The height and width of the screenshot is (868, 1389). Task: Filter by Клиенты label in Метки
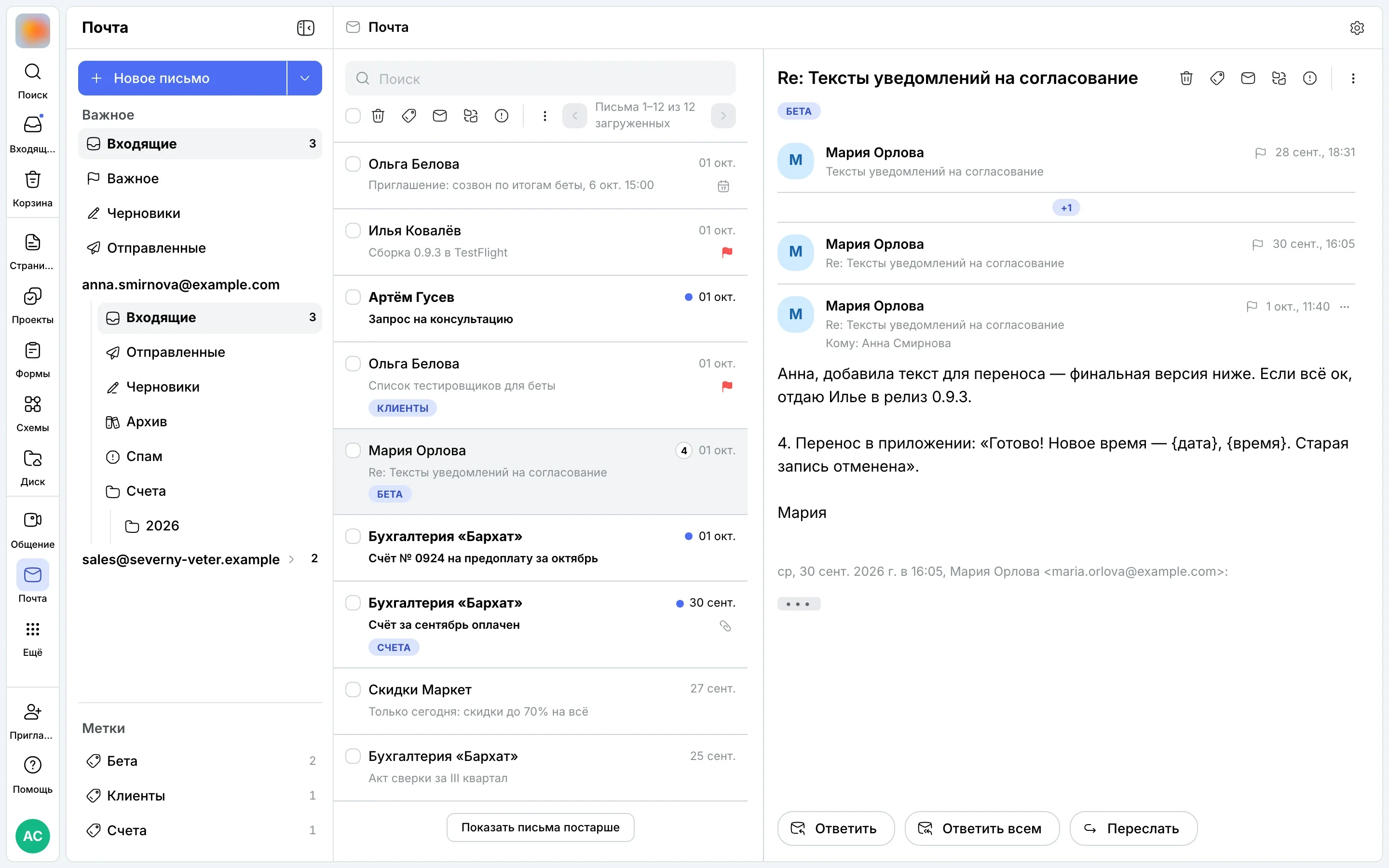click(x=200, y=796)
